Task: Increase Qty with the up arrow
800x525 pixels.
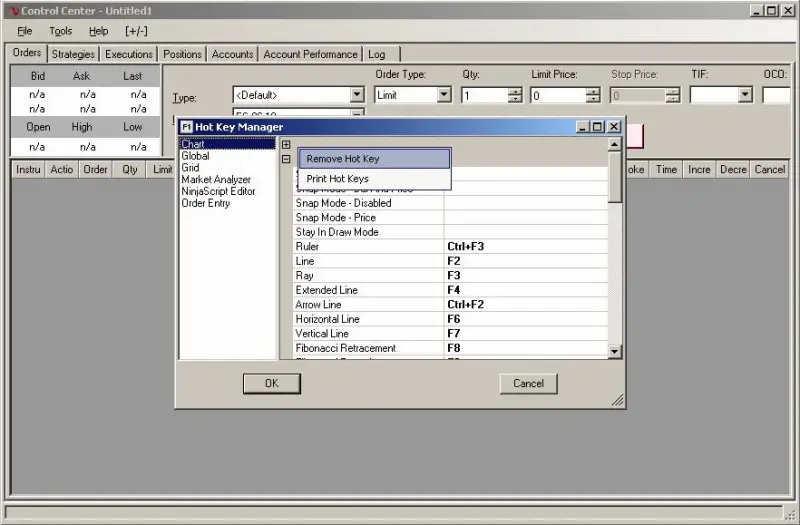Action: coord(515,91)
